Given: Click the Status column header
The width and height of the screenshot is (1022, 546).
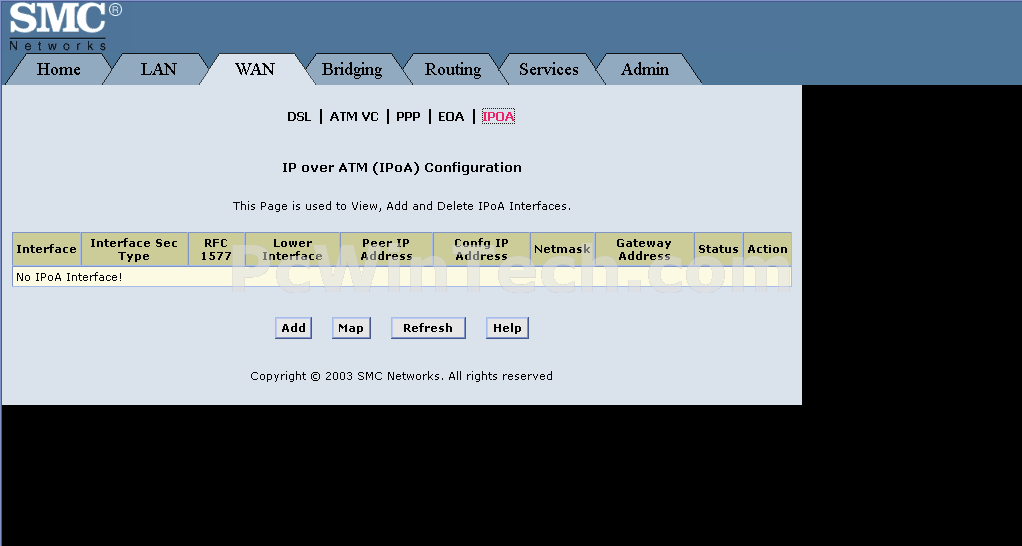Looking at the screenshot, I should [718, 249].
